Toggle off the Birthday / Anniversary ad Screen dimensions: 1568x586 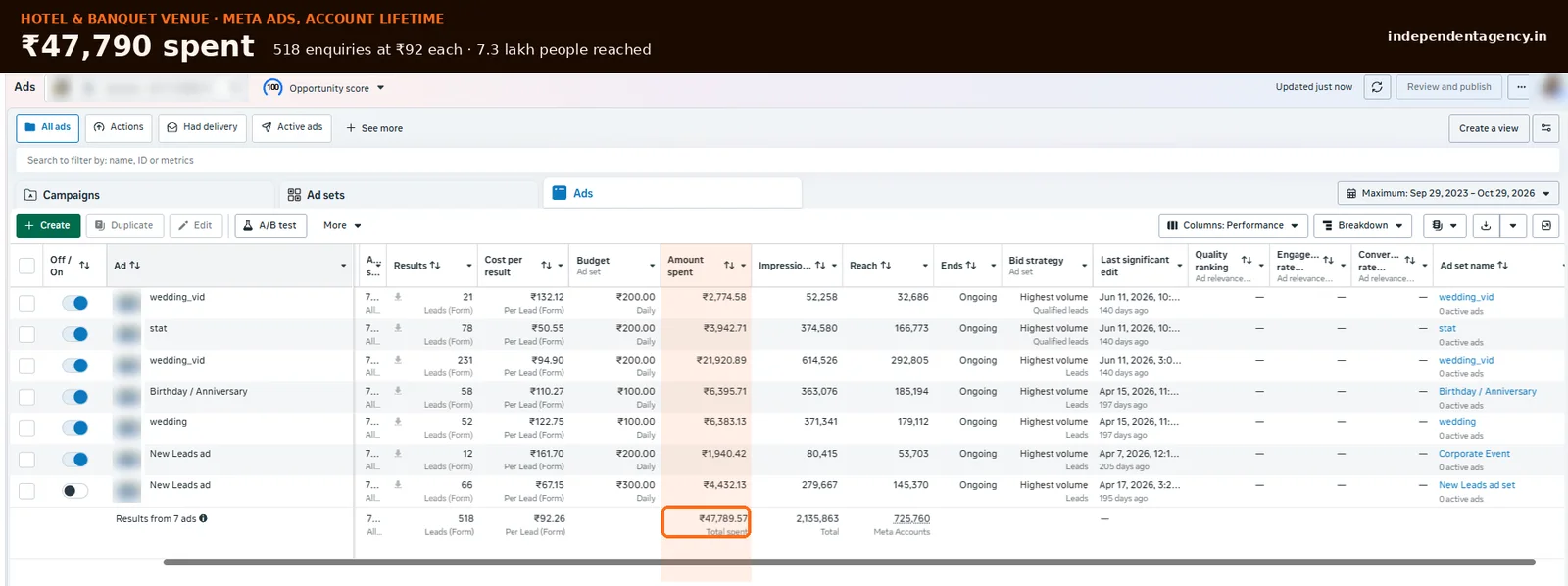pos(74,397)
